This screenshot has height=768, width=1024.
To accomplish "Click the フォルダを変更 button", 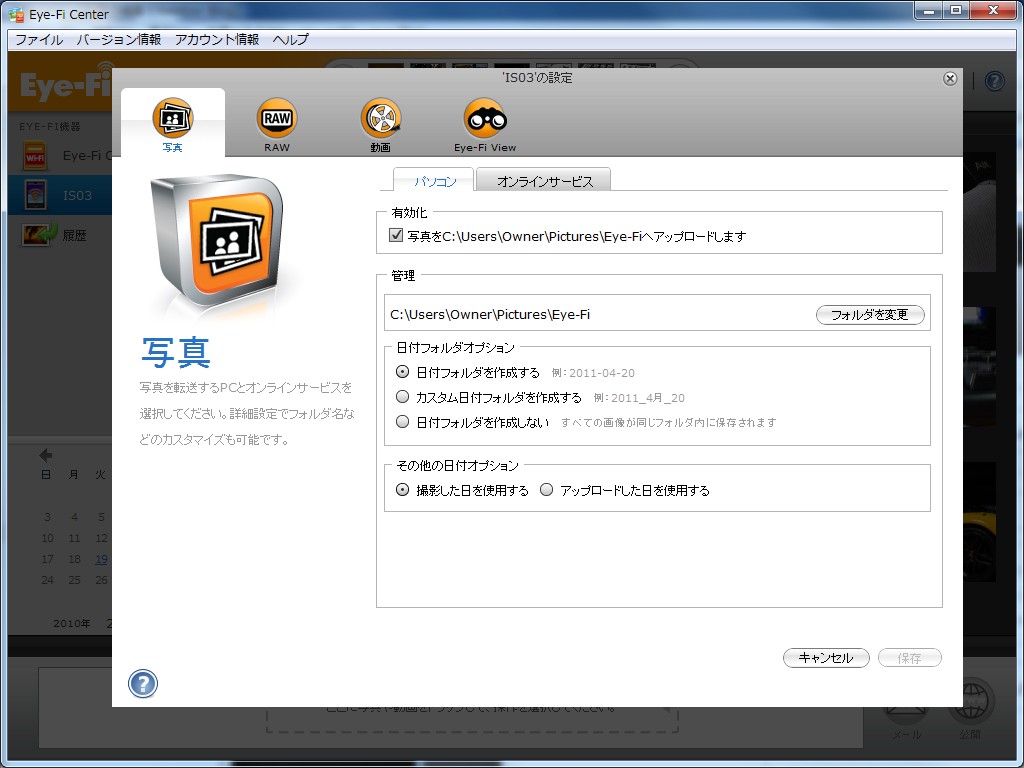I will [x=870, y=315].
